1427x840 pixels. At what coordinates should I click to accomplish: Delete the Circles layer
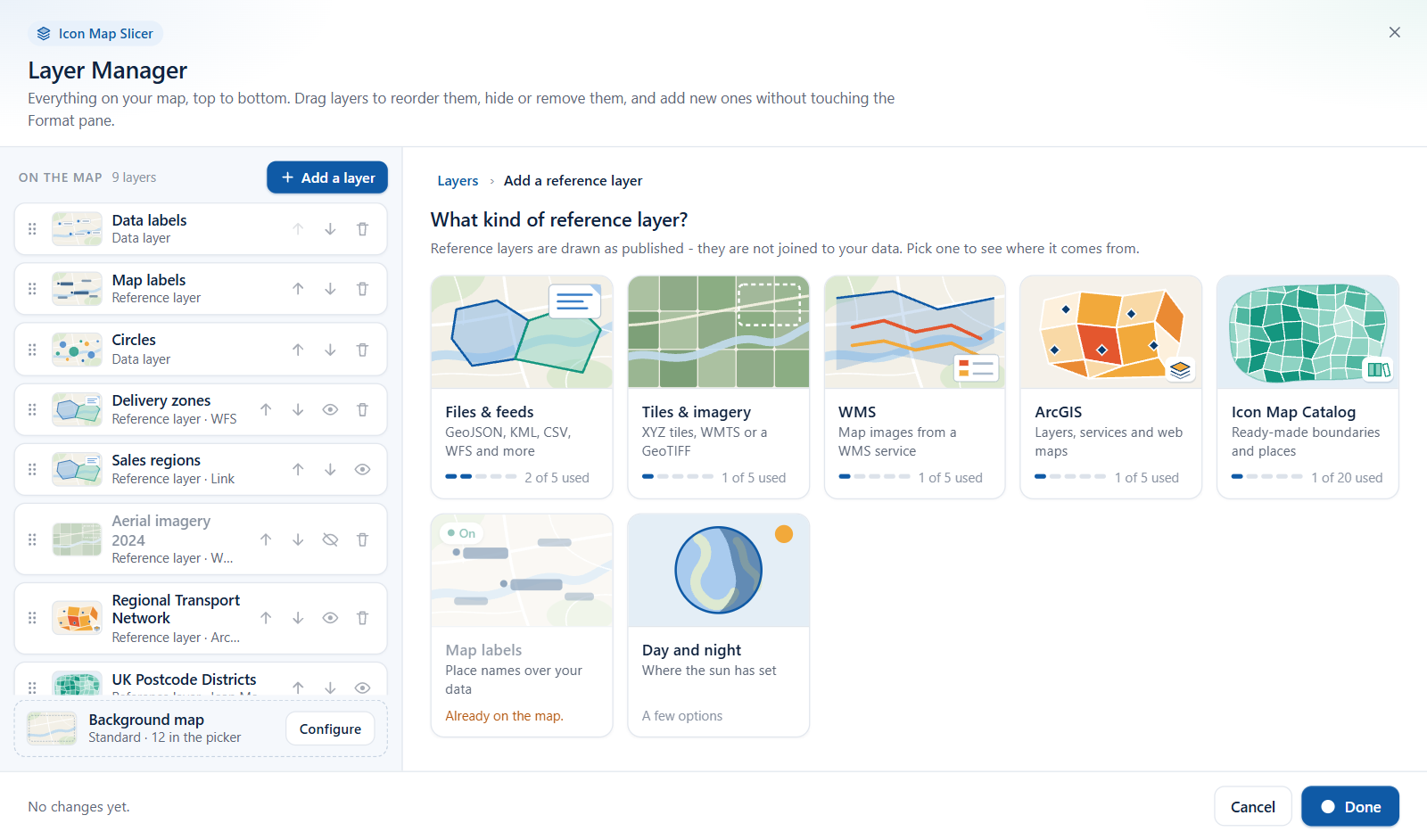point(362,350)
